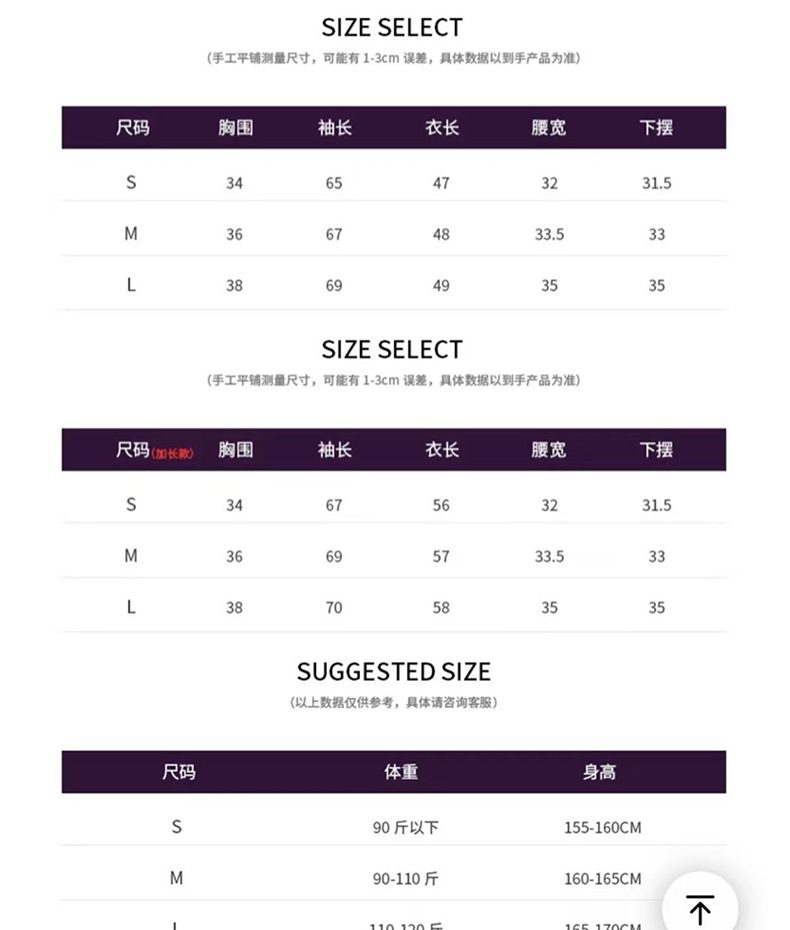Click sleeve length value 65
Screen dimensions: 790x930
[334, 183]
